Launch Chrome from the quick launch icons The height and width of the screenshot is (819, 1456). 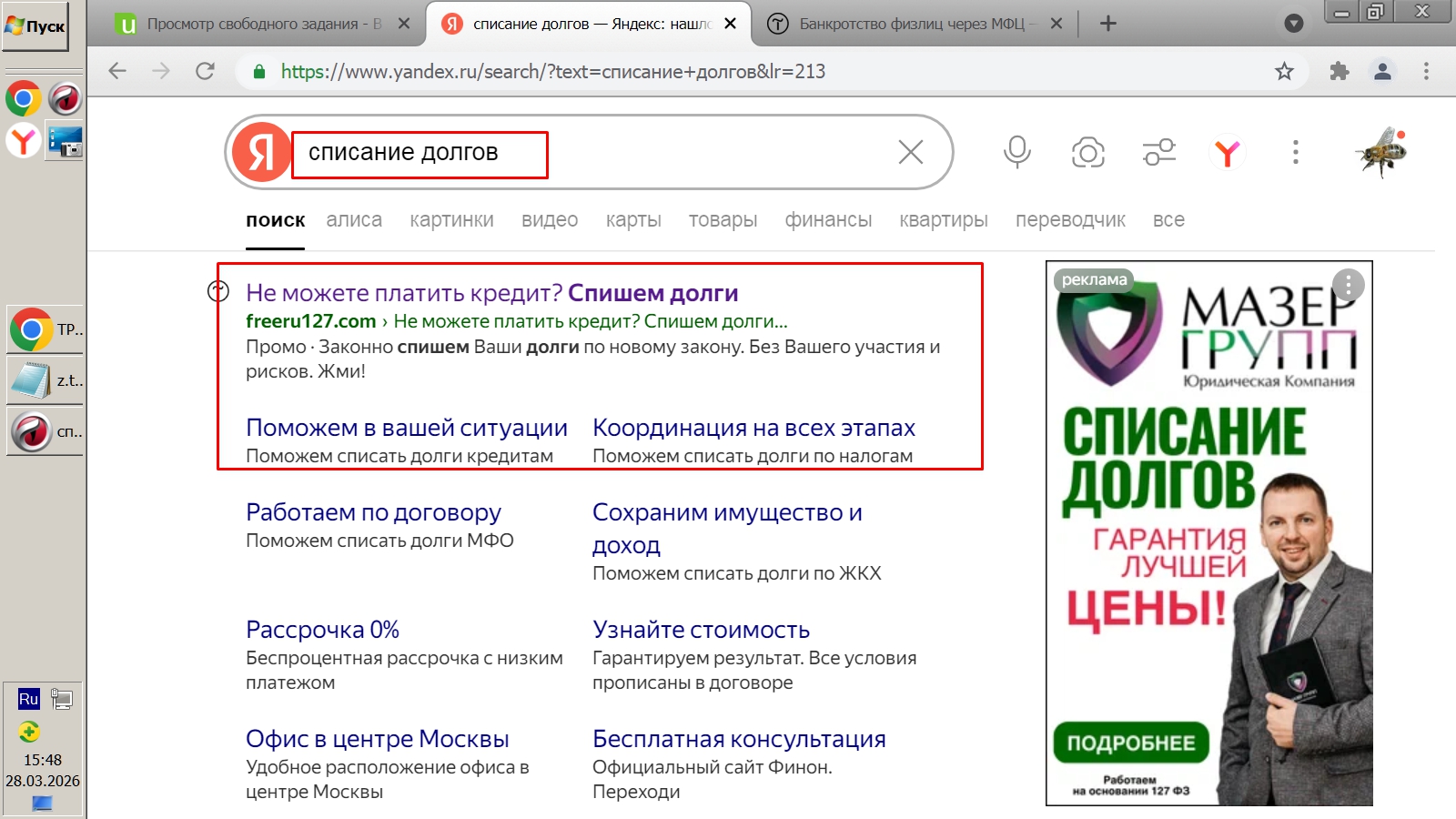point(23,98)
